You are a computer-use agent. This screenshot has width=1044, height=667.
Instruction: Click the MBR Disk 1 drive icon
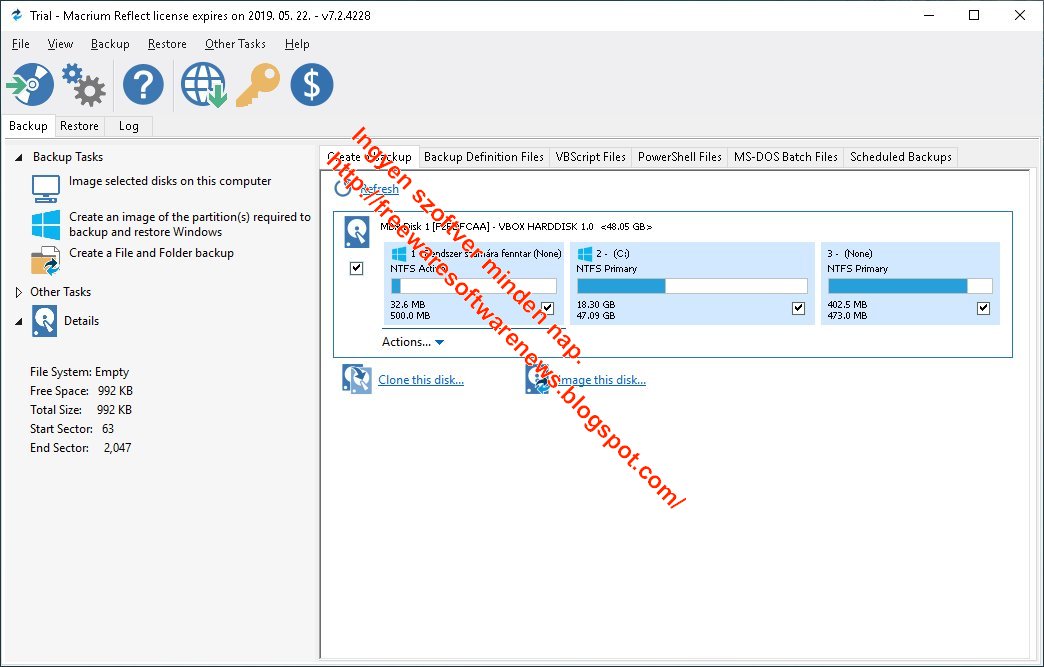click(x=357, y=232)
